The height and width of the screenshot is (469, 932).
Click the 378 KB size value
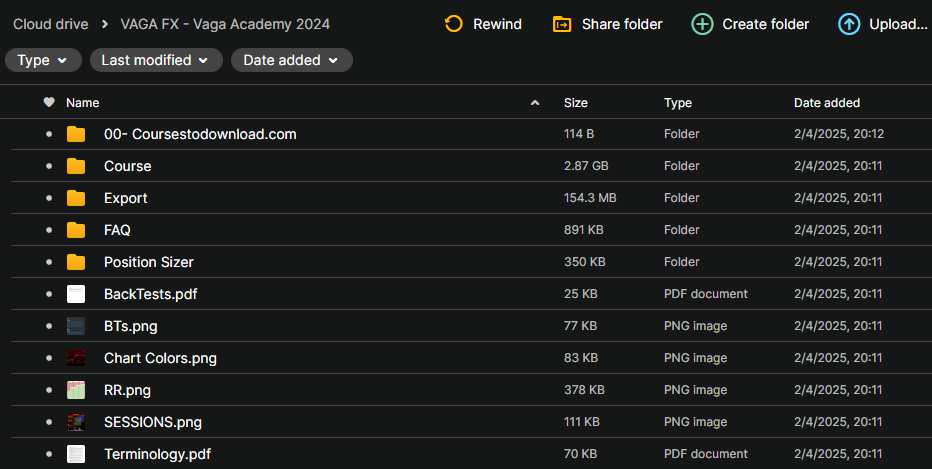(584, 390)
